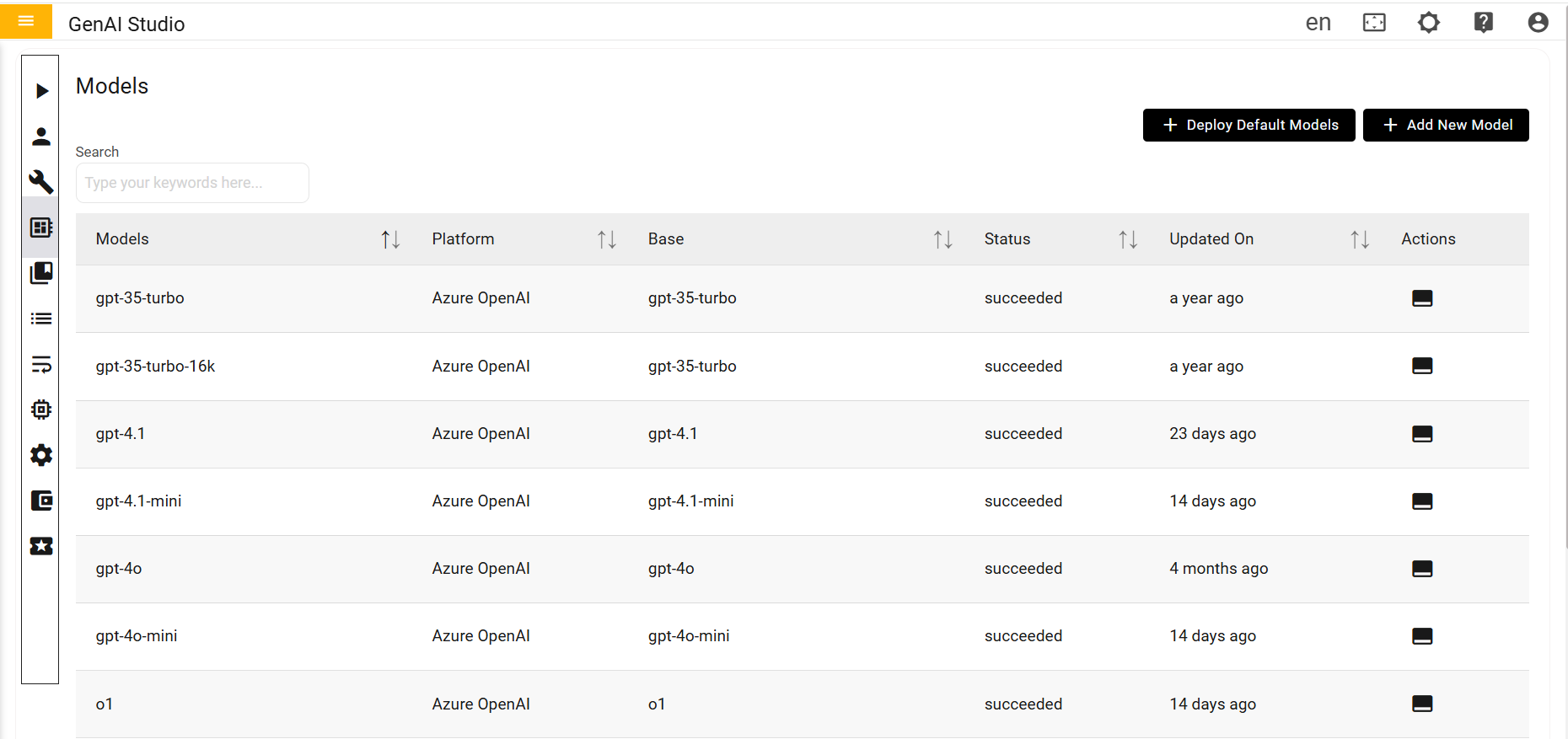Open the user account menu icon
Image resolution: width=1568 pixels, height=739 pixels.
click(1538, 23)
